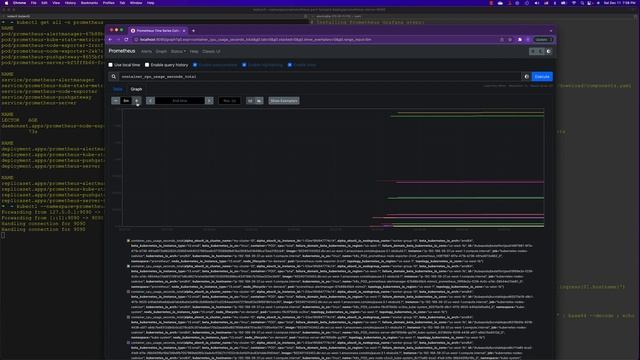Select the browser-preferred theme icon

[x=549, y=51]
